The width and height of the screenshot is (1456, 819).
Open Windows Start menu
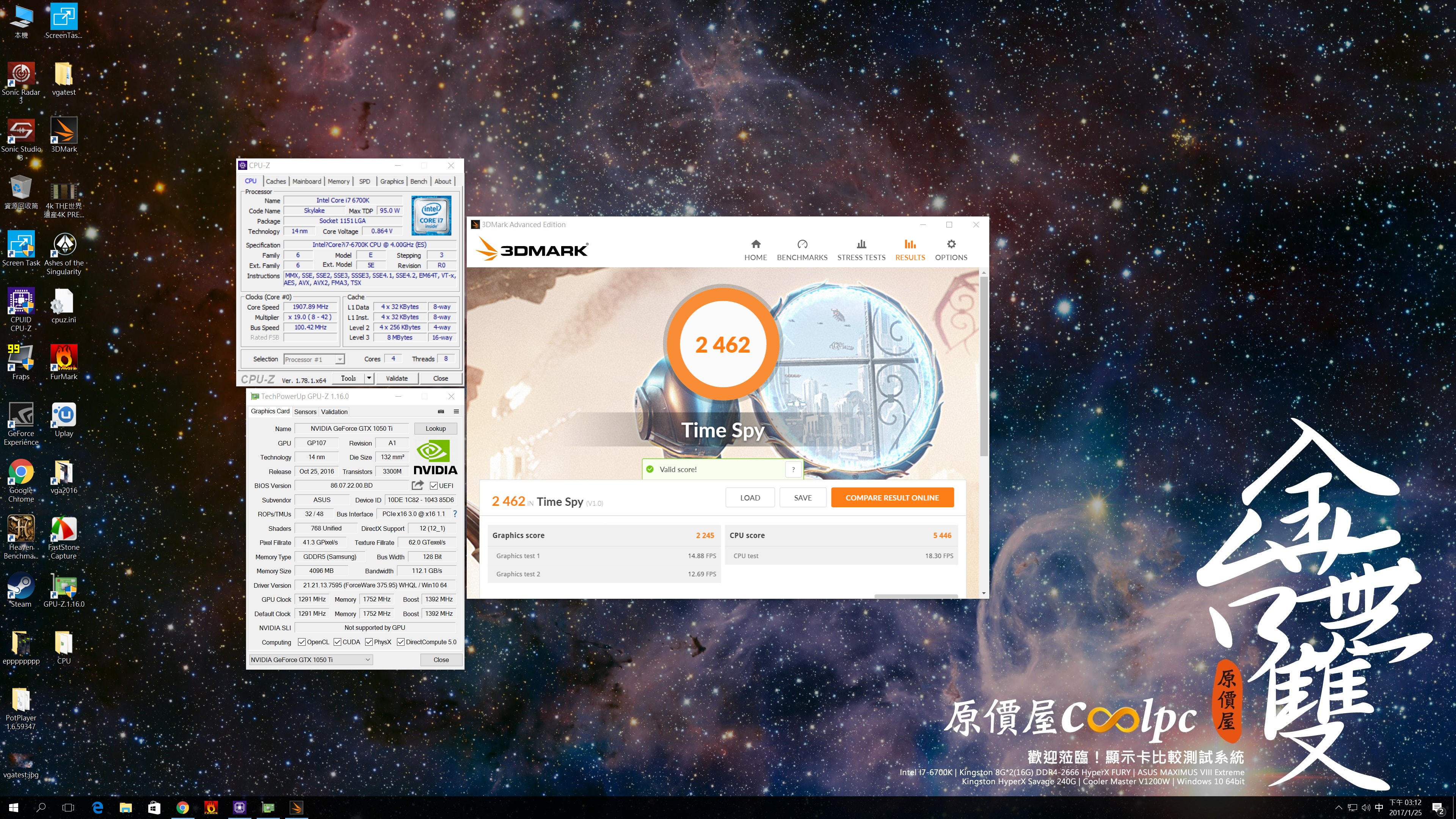point(14,808)
